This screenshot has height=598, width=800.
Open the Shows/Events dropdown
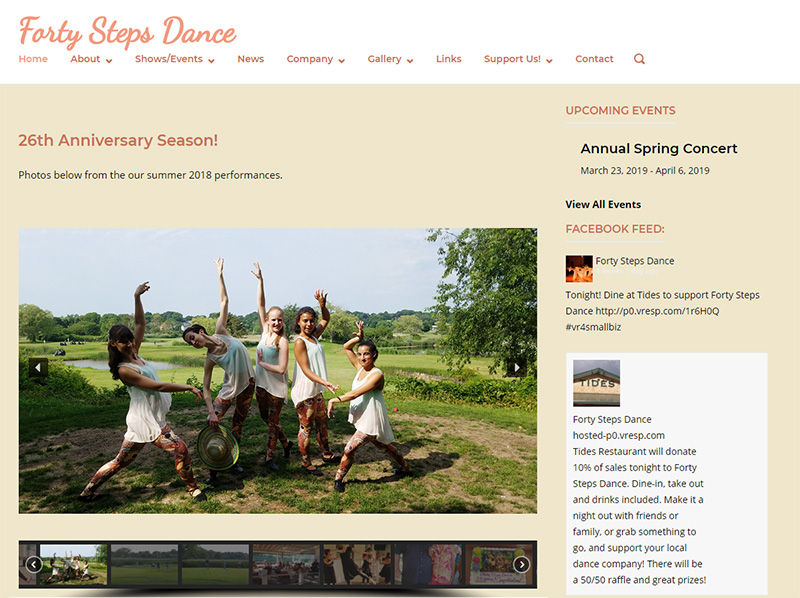point(170,59)
